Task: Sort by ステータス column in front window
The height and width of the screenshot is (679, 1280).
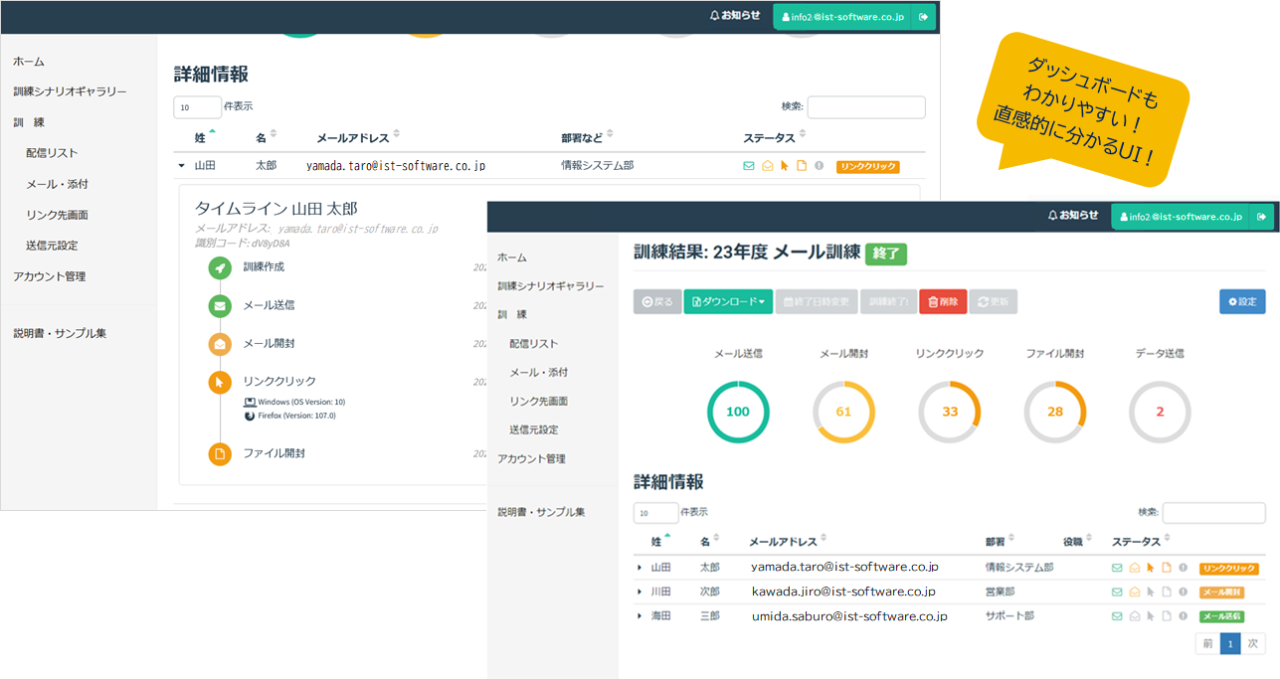Action: [1141, 541]
